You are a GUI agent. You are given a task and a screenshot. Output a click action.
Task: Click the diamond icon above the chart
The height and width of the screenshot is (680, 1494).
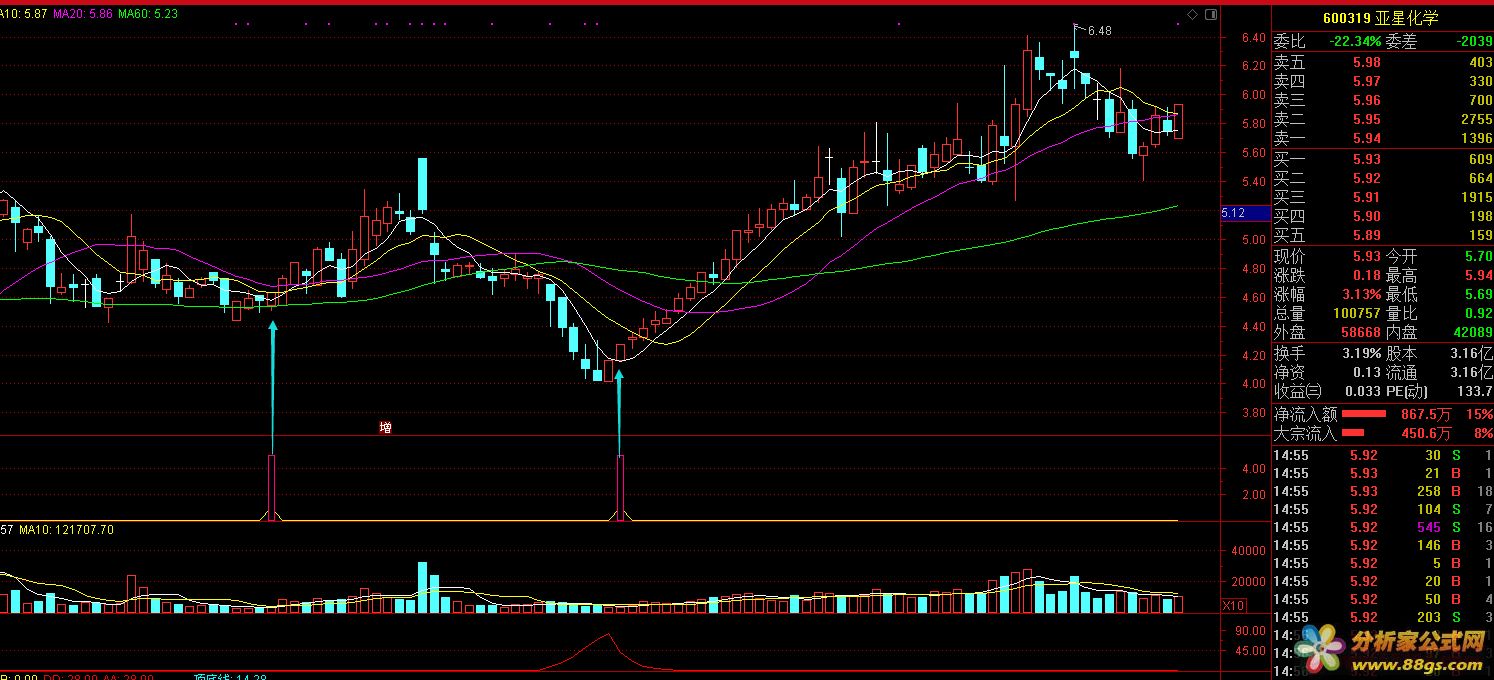pos(1192,14)
